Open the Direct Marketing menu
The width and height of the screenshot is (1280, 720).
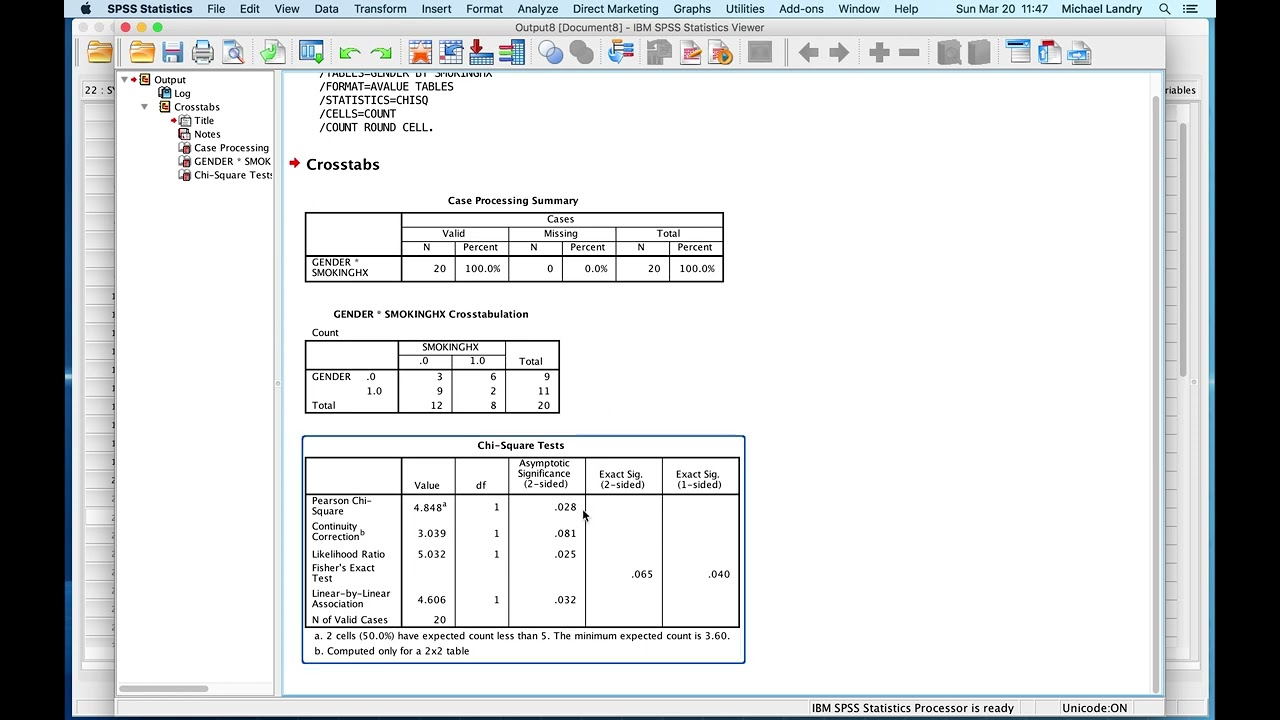click(615, 9)
